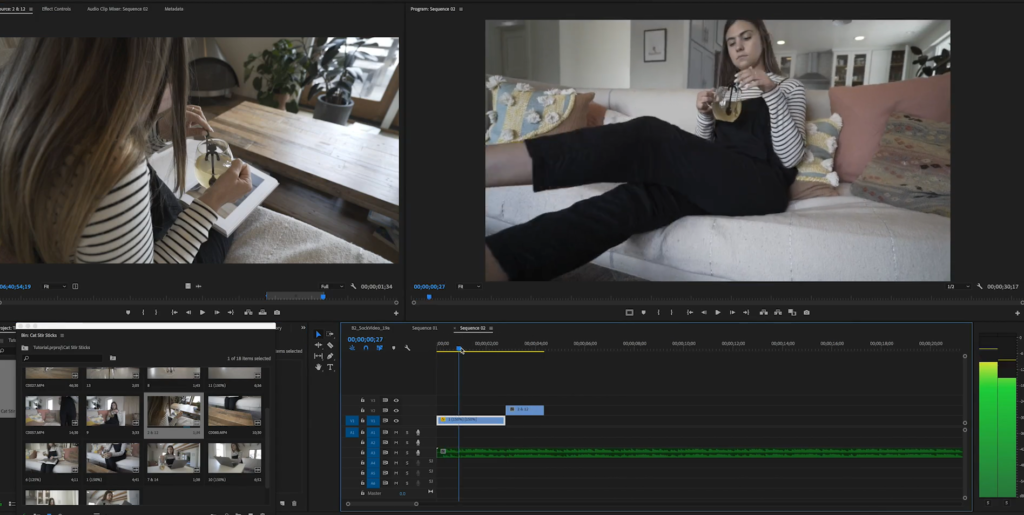Switch to Audio Clip Mixer tab

coord(118,9)
